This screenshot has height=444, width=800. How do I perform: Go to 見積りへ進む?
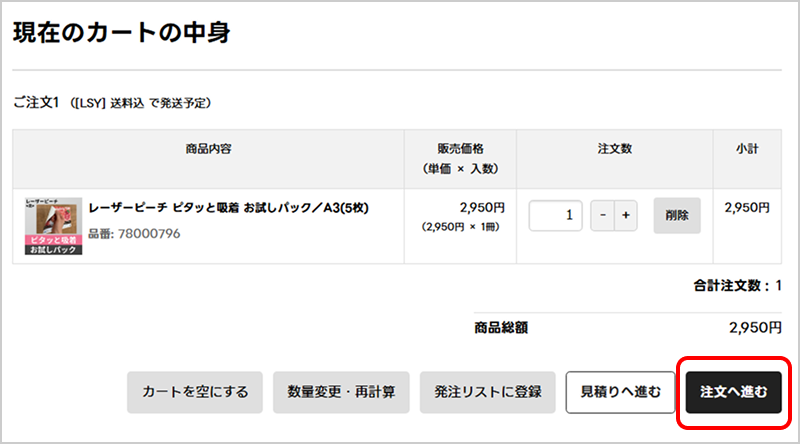tap(621, 392)
